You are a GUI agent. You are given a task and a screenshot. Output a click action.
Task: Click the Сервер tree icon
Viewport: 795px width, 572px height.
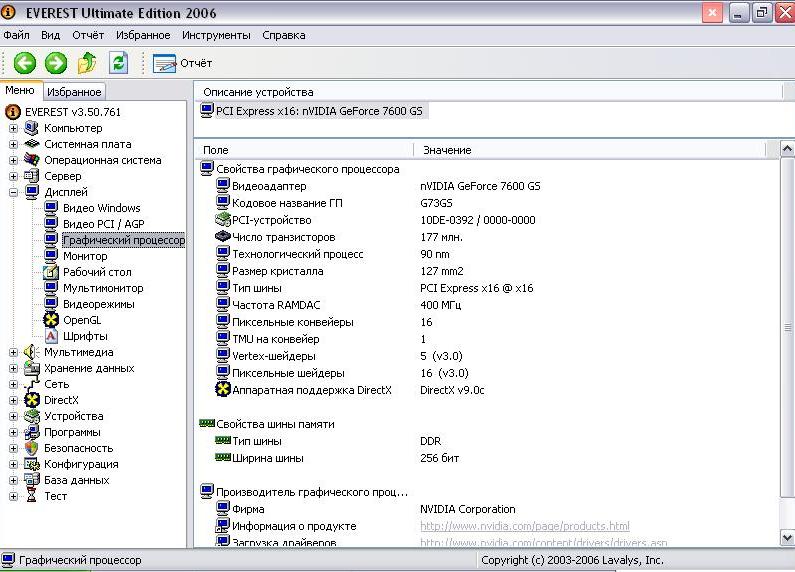(x=32, y=176)
